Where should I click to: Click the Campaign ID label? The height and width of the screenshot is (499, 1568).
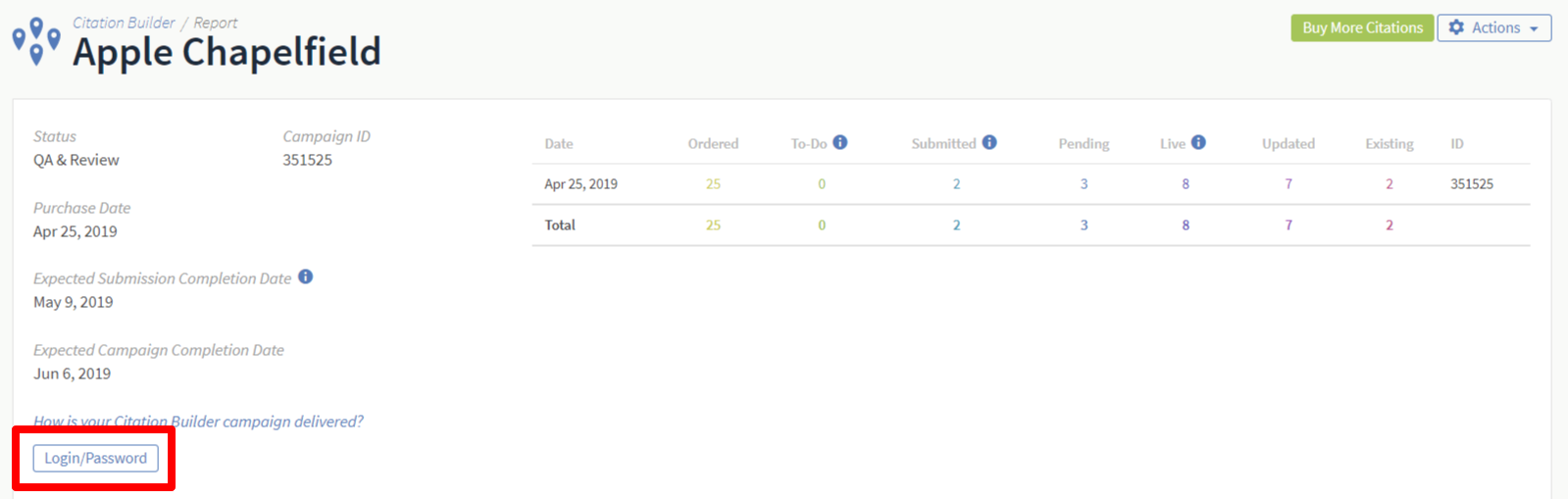click(x=327, y=136)
